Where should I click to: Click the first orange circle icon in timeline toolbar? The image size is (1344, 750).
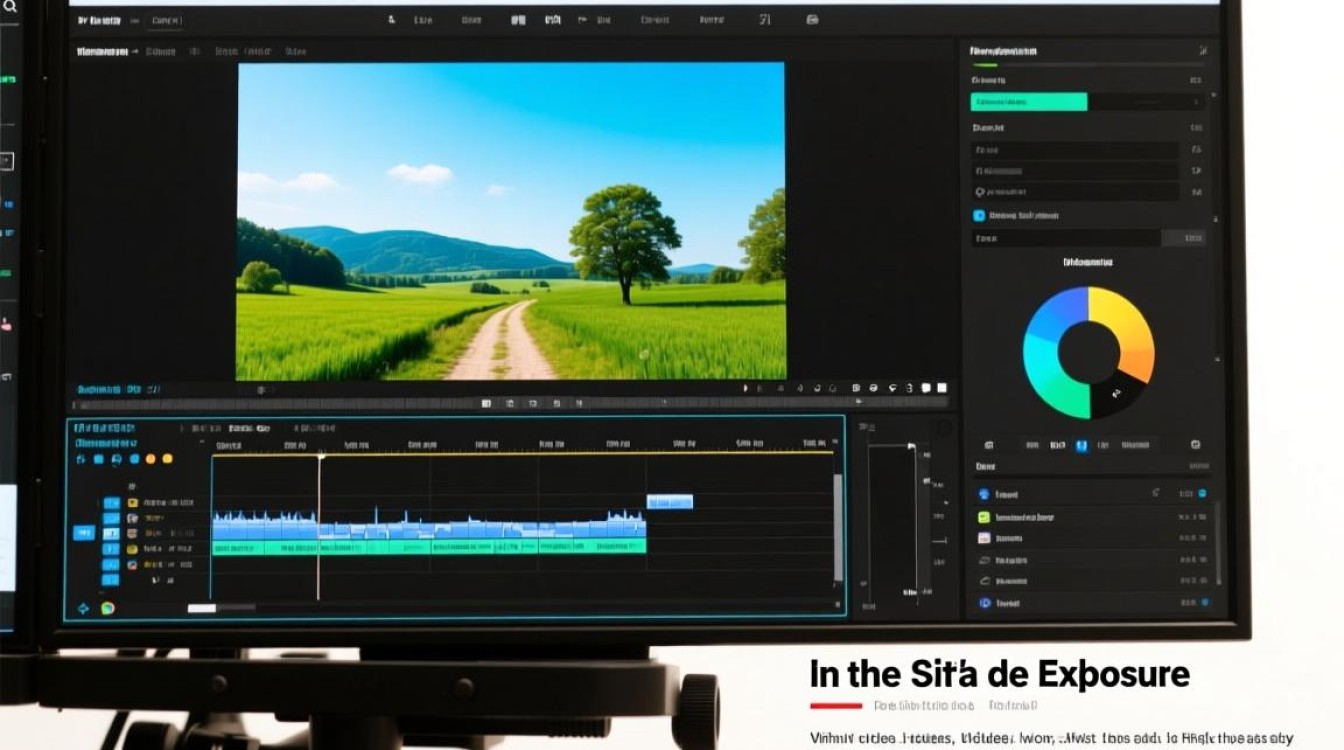point(150,459)
